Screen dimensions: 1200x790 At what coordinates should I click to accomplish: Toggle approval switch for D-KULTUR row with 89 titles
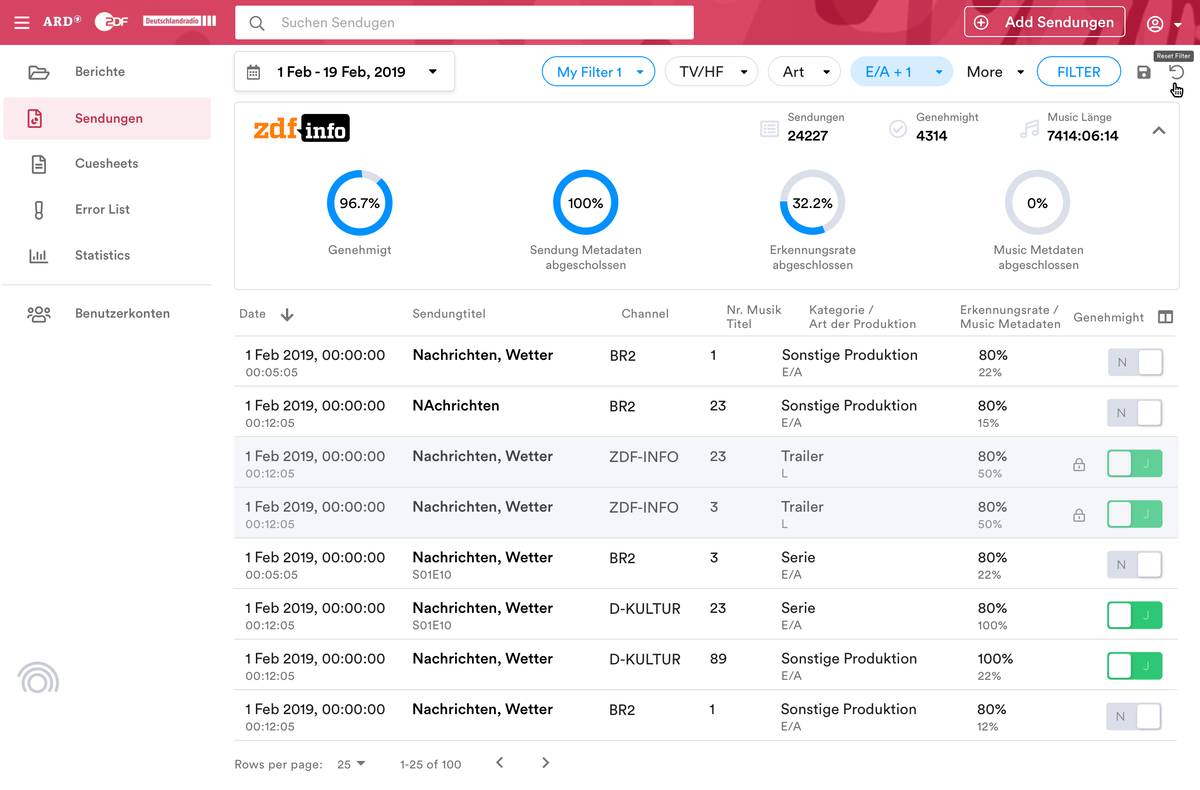coord(1135,665)
